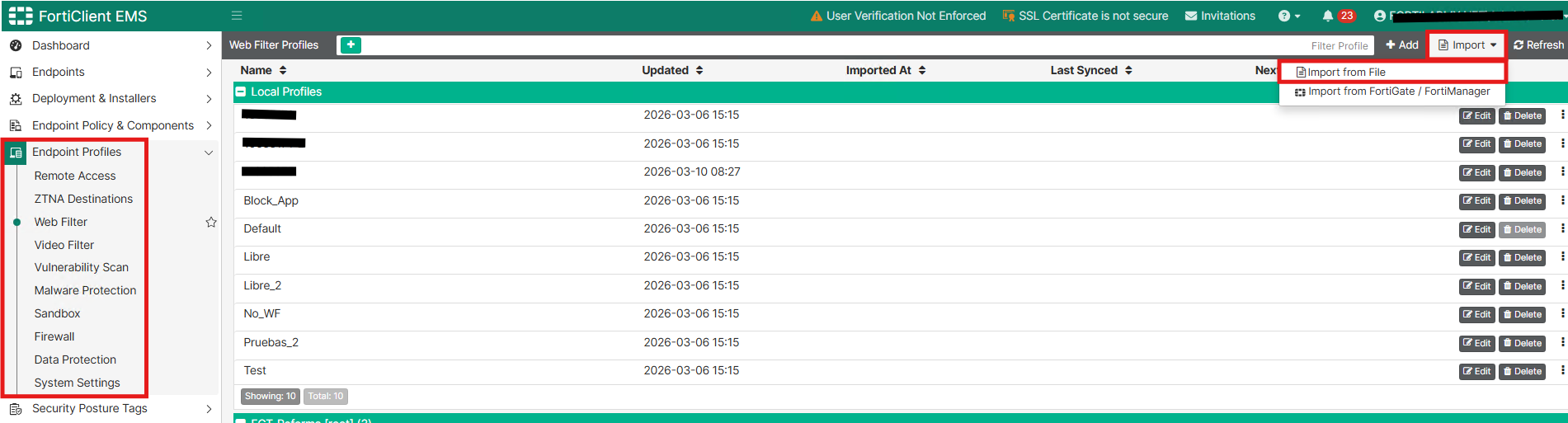Delete the Test profile
This screenshot has height=423, width=1568.
coord(1523,371)
